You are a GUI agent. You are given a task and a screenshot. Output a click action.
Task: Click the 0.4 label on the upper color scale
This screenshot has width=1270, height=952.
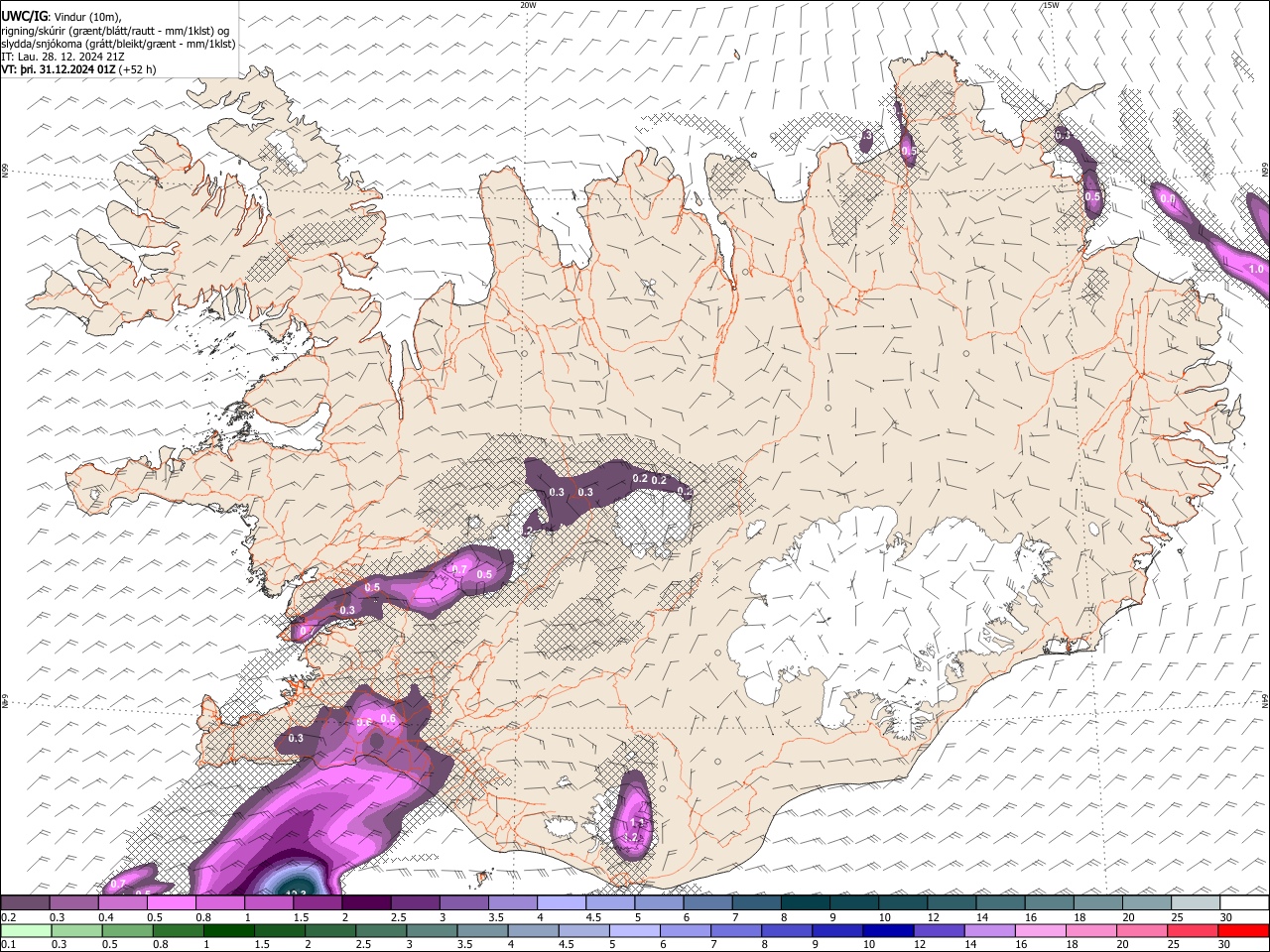(x=106, y=917)
